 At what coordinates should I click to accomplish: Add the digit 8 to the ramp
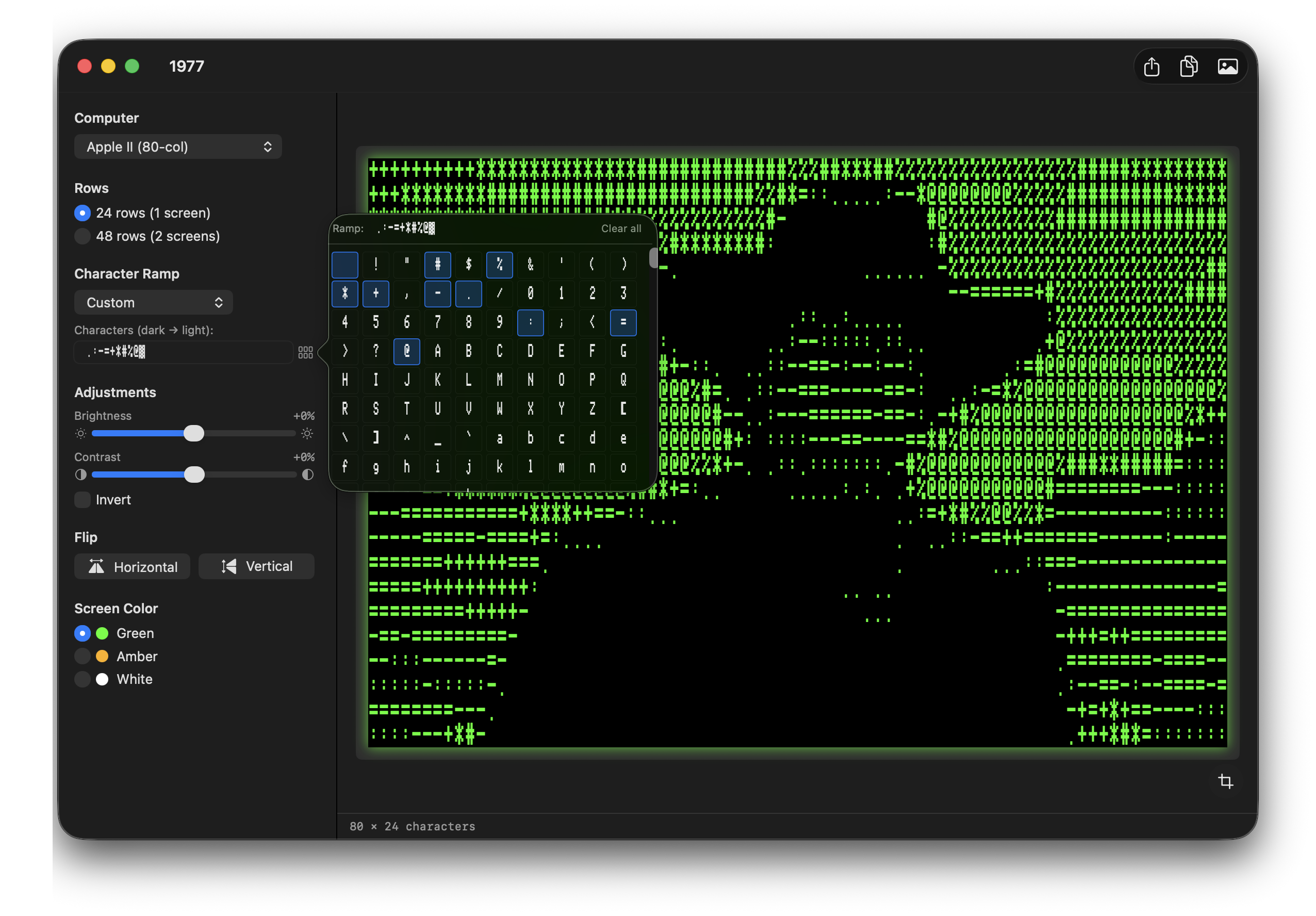point(468,322)
